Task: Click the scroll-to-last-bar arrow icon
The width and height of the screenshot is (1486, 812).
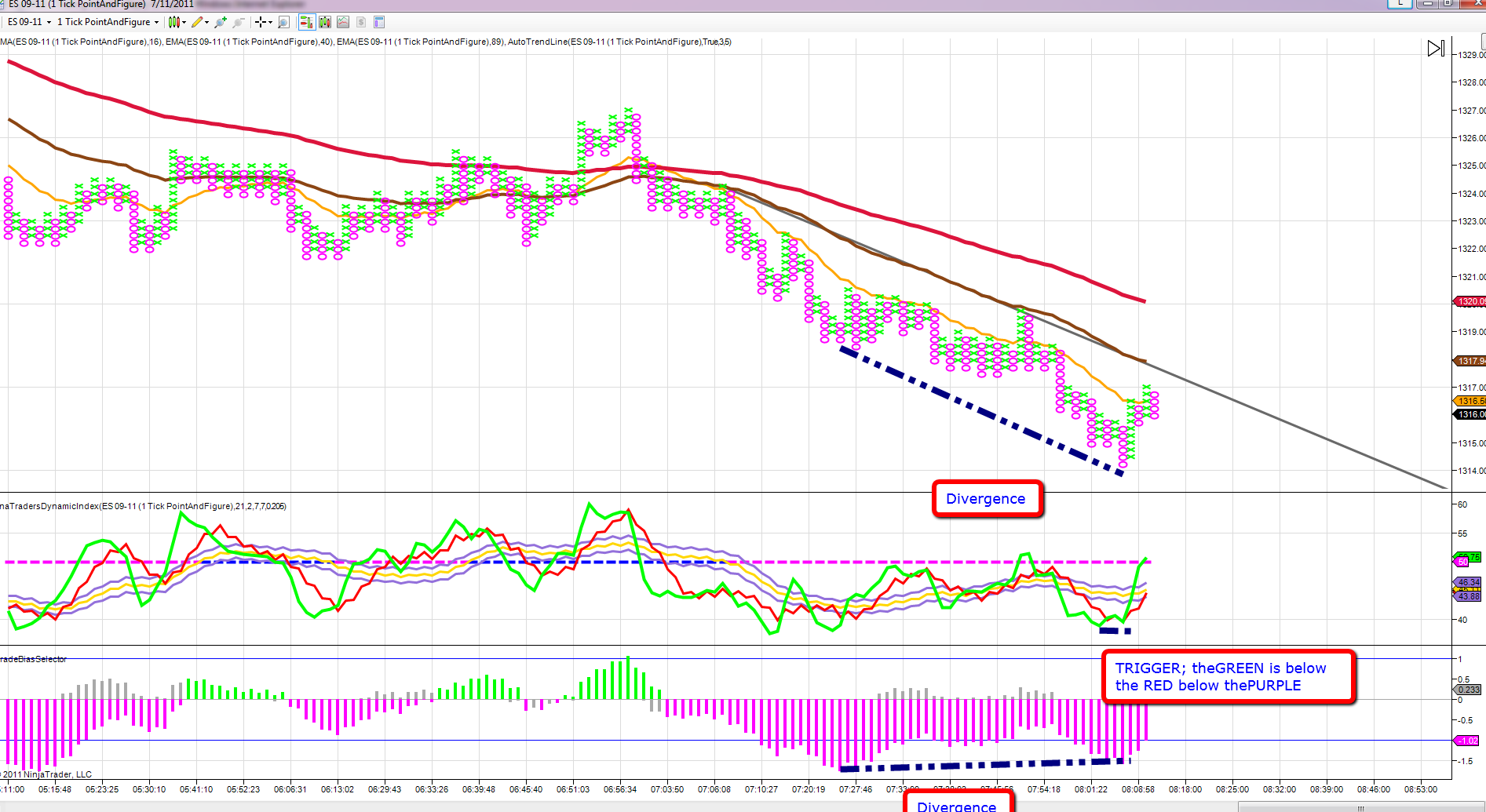Action: click(1435, 49)
